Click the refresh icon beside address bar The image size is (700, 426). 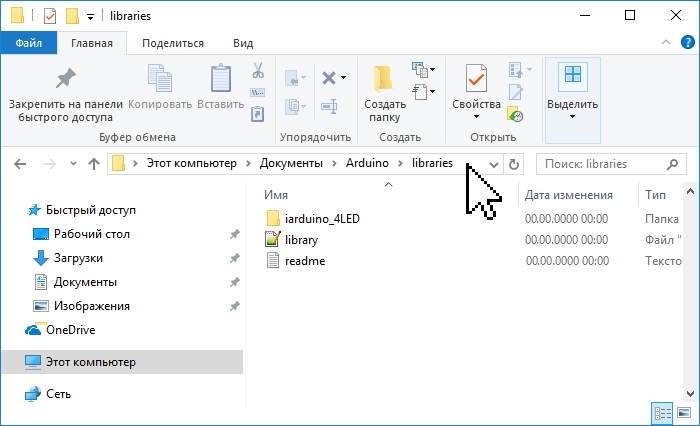514,164
